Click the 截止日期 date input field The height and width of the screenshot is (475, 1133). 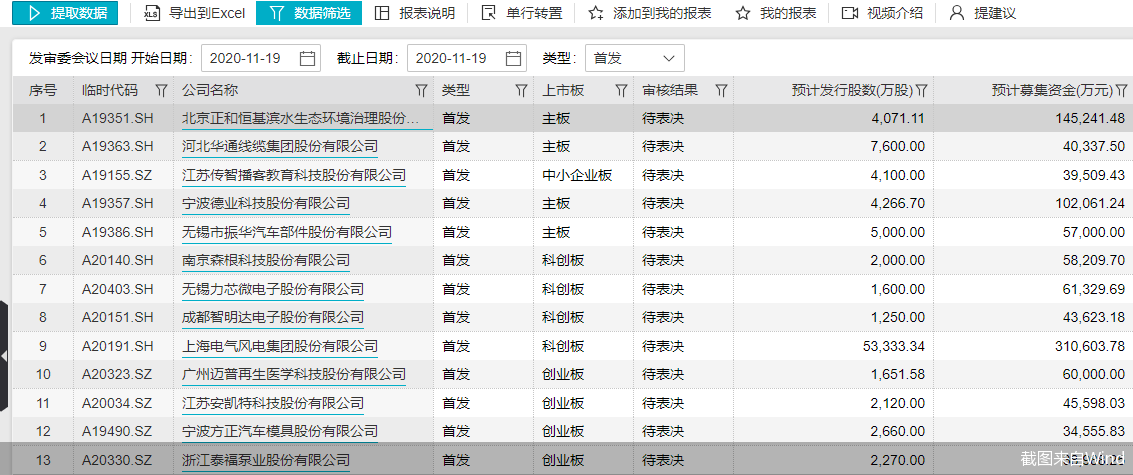(467, 59)
